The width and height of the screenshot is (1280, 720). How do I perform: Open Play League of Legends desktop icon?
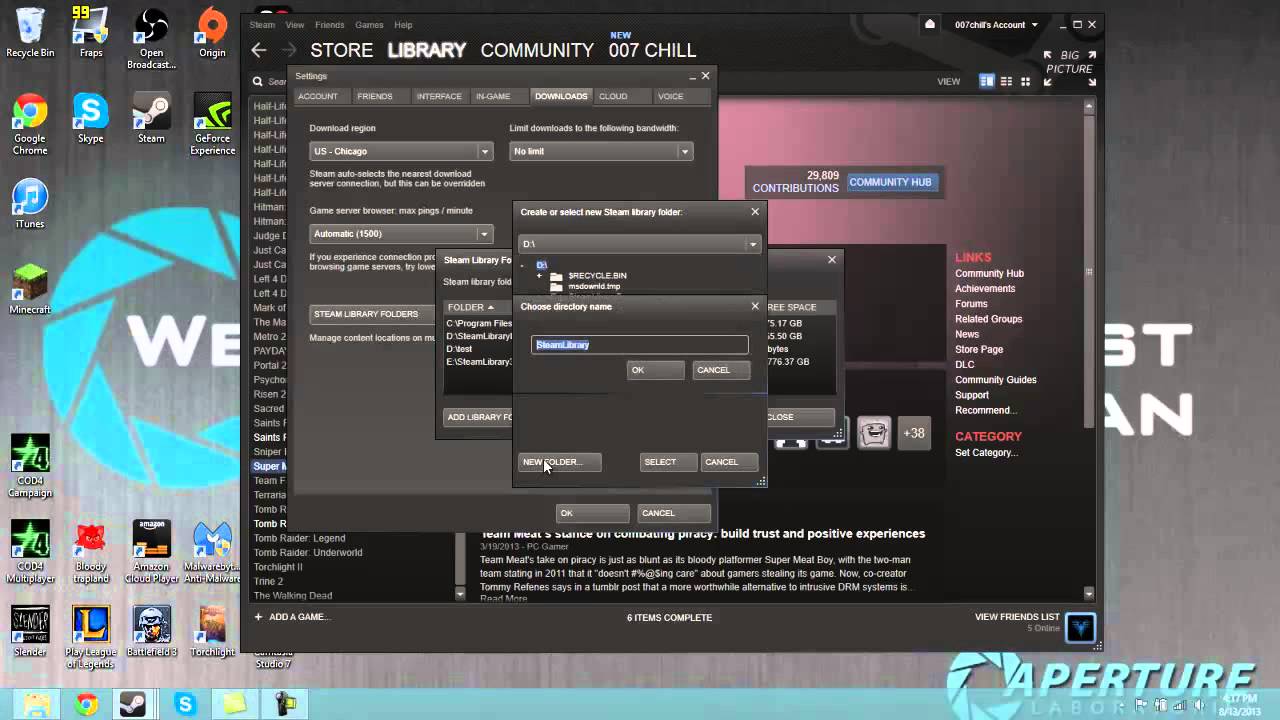91,638
